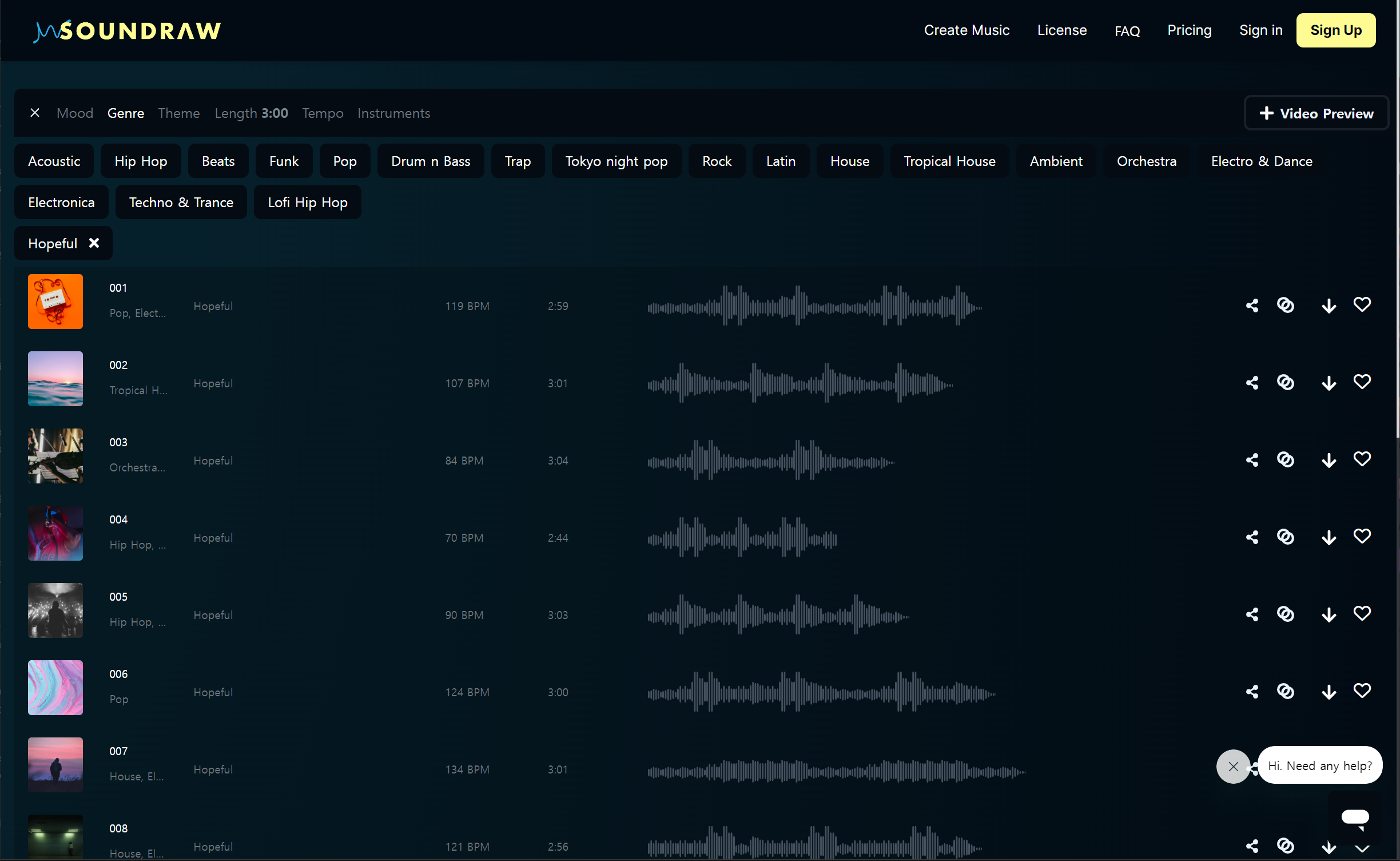Open the Instruments filter

point(393,113)
